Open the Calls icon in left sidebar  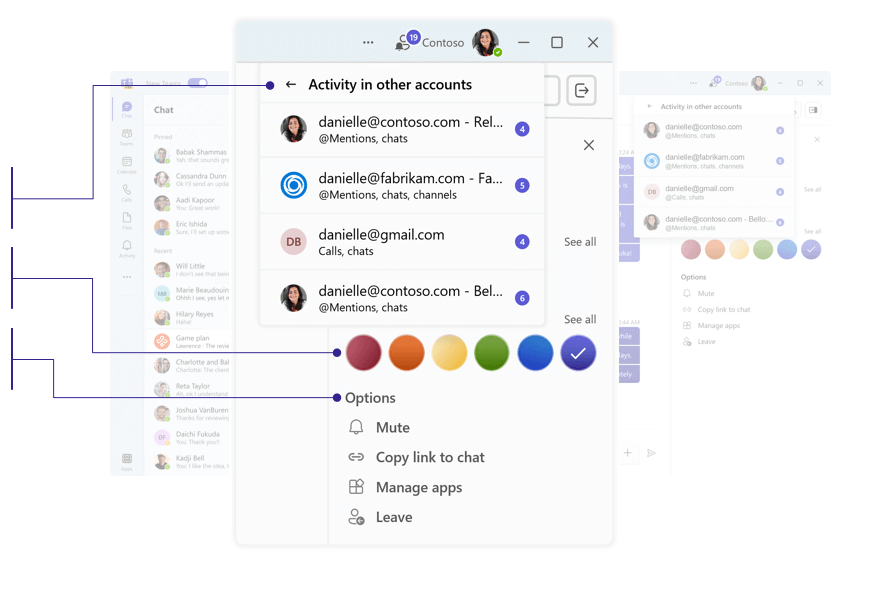coord(127,190)
